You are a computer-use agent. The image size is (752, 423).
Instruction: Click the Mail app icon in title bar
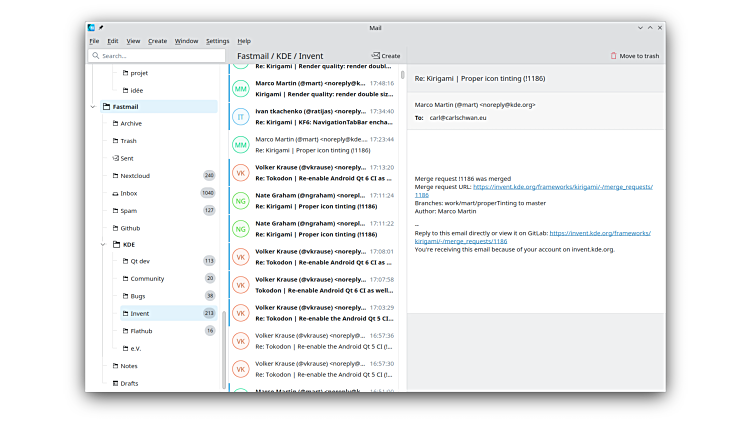tap(91, 27)
